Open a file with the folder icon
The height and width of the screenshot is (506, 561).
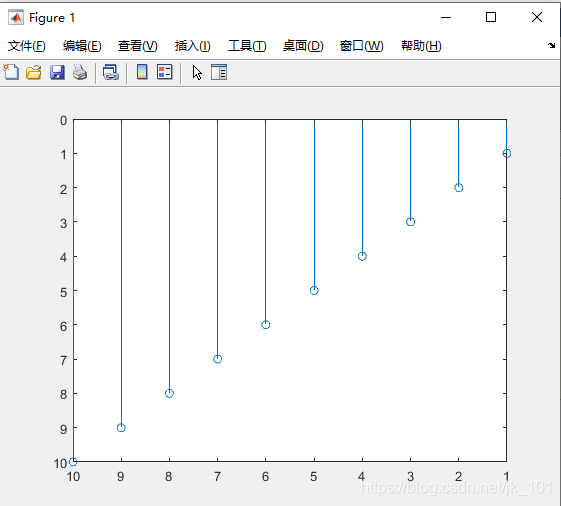pyautogui.click(x=34, y=72)
